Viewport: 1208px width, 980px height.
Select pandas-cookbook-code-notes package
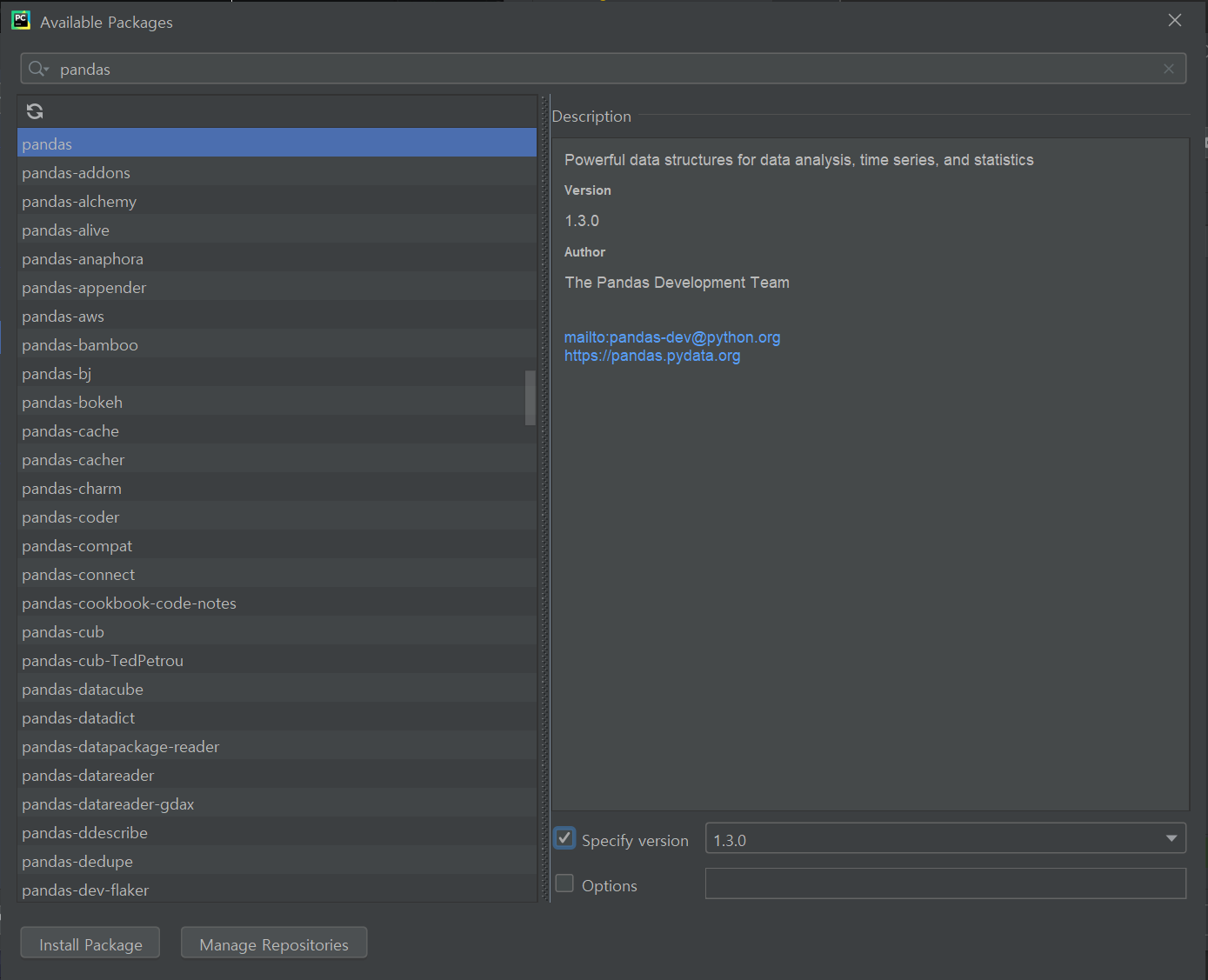[x=277, y=603]
